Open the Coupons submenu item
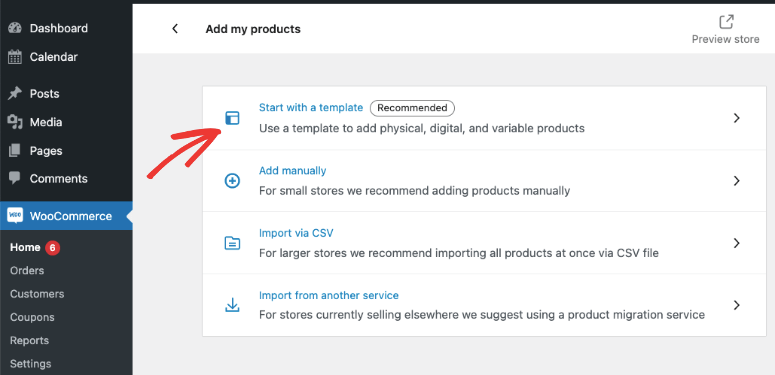775x375 pixels. click(x=32, y=317)
